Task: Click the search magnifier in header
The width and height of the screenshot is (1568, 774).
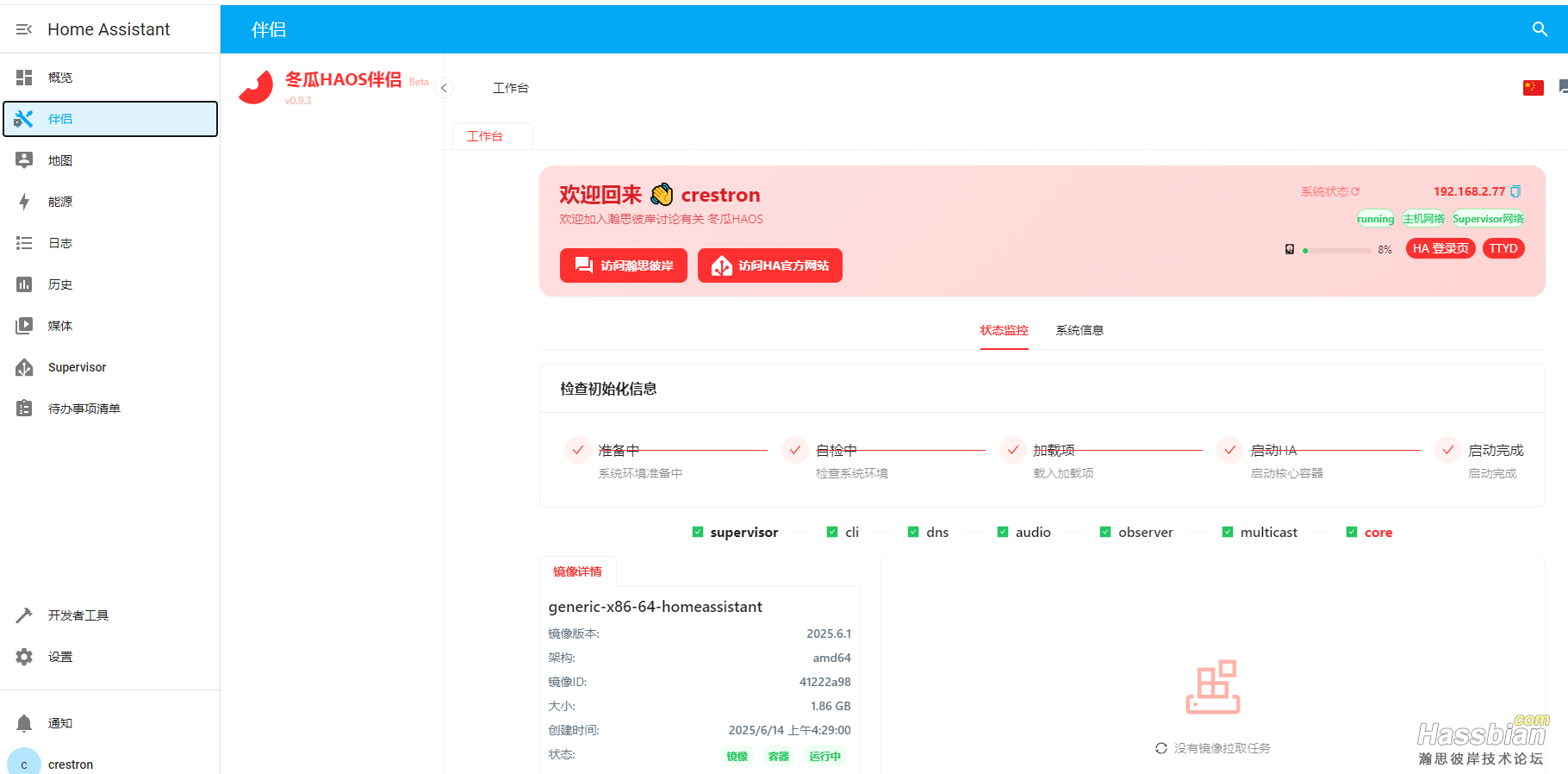Action: [1540, 29]
